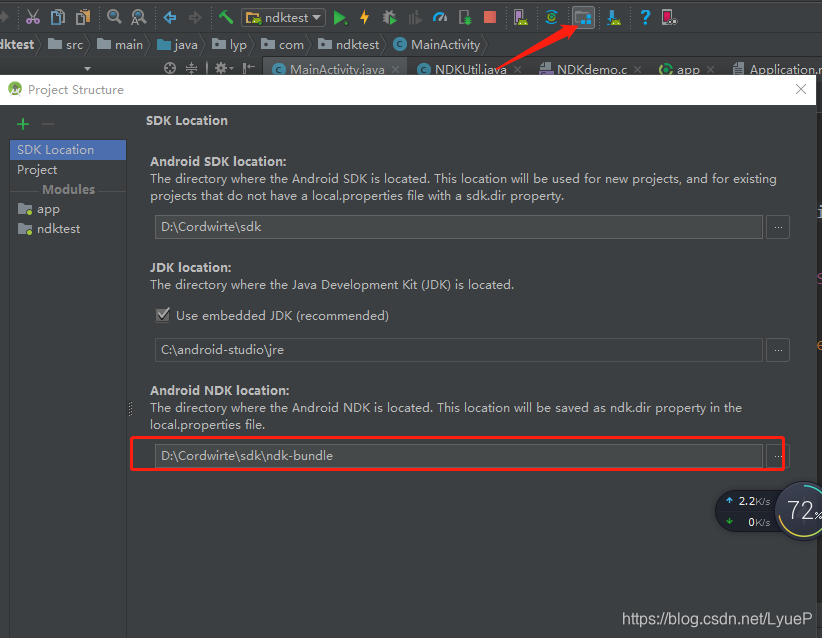Click the Apply Changes lightning icon
This screenshot has height=638, width=822.
point(364,17)
